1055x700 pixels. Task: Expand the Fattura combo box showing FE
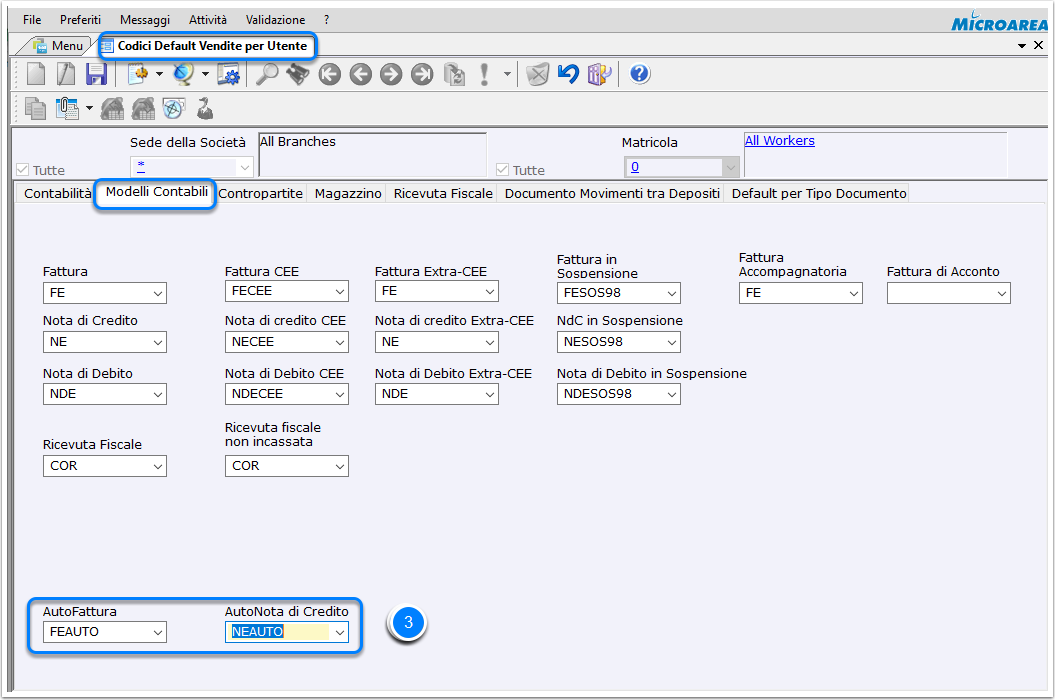tap(157, 293)
